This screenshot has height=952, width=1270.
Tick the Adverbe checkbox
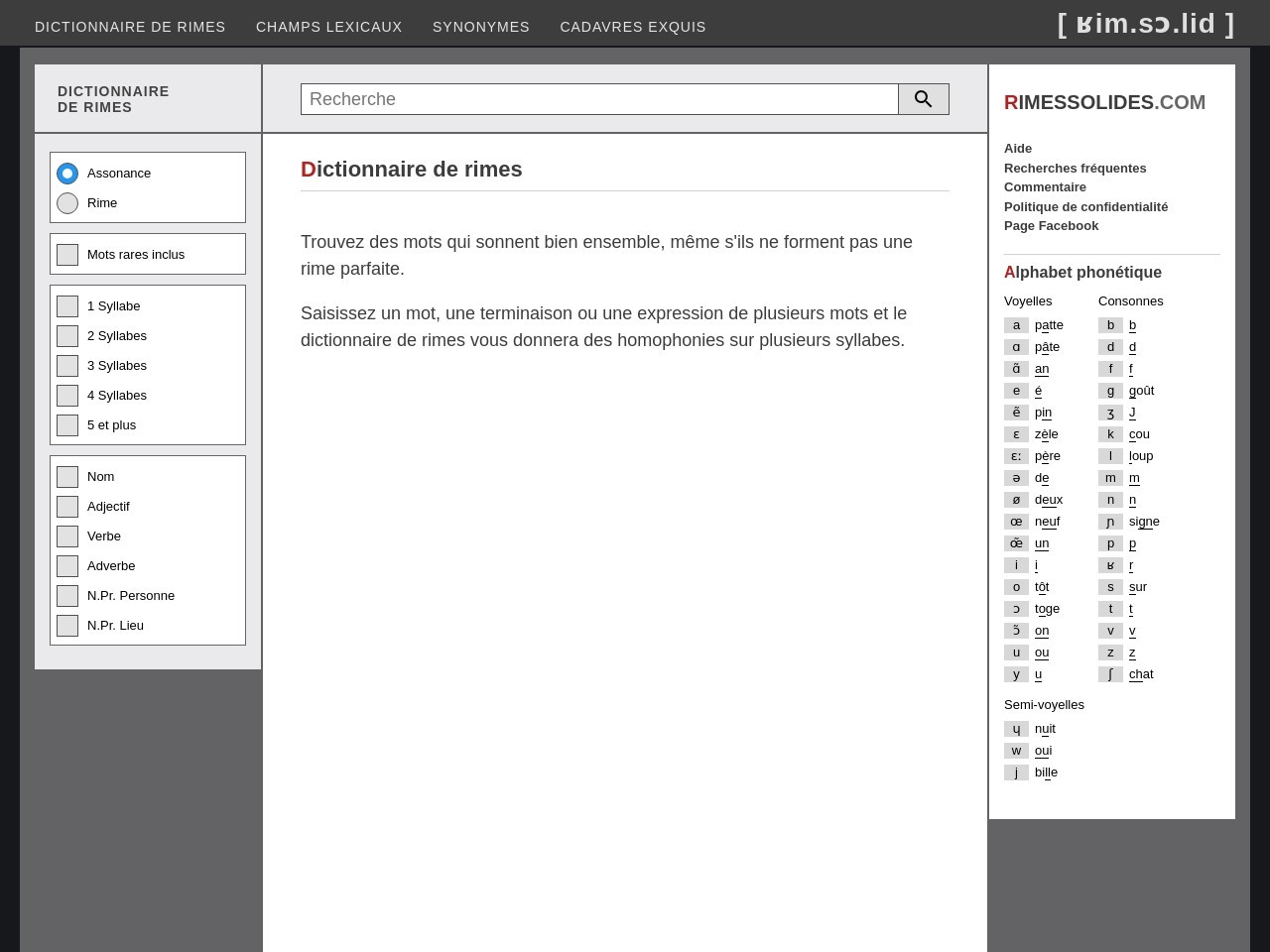coord(67,566)
